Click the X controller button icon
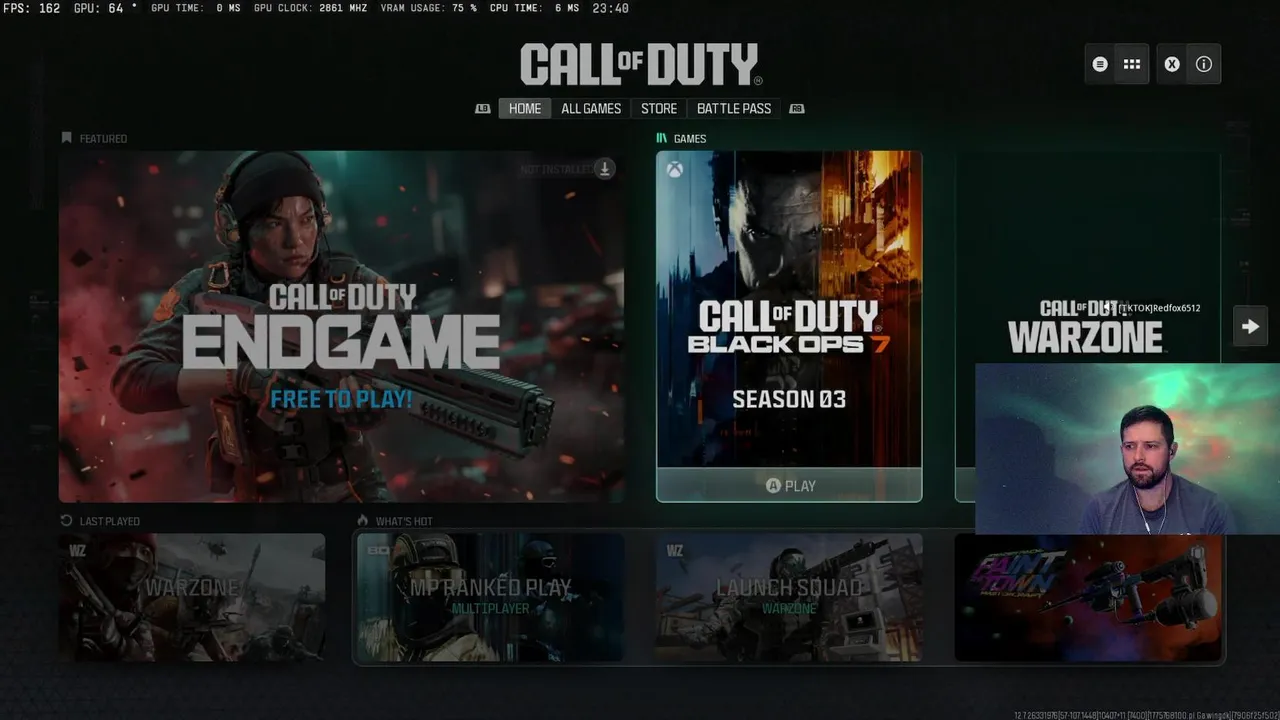Viewport: 1280px width, 720px height. pyautogui.click(x=1172, y=64)
